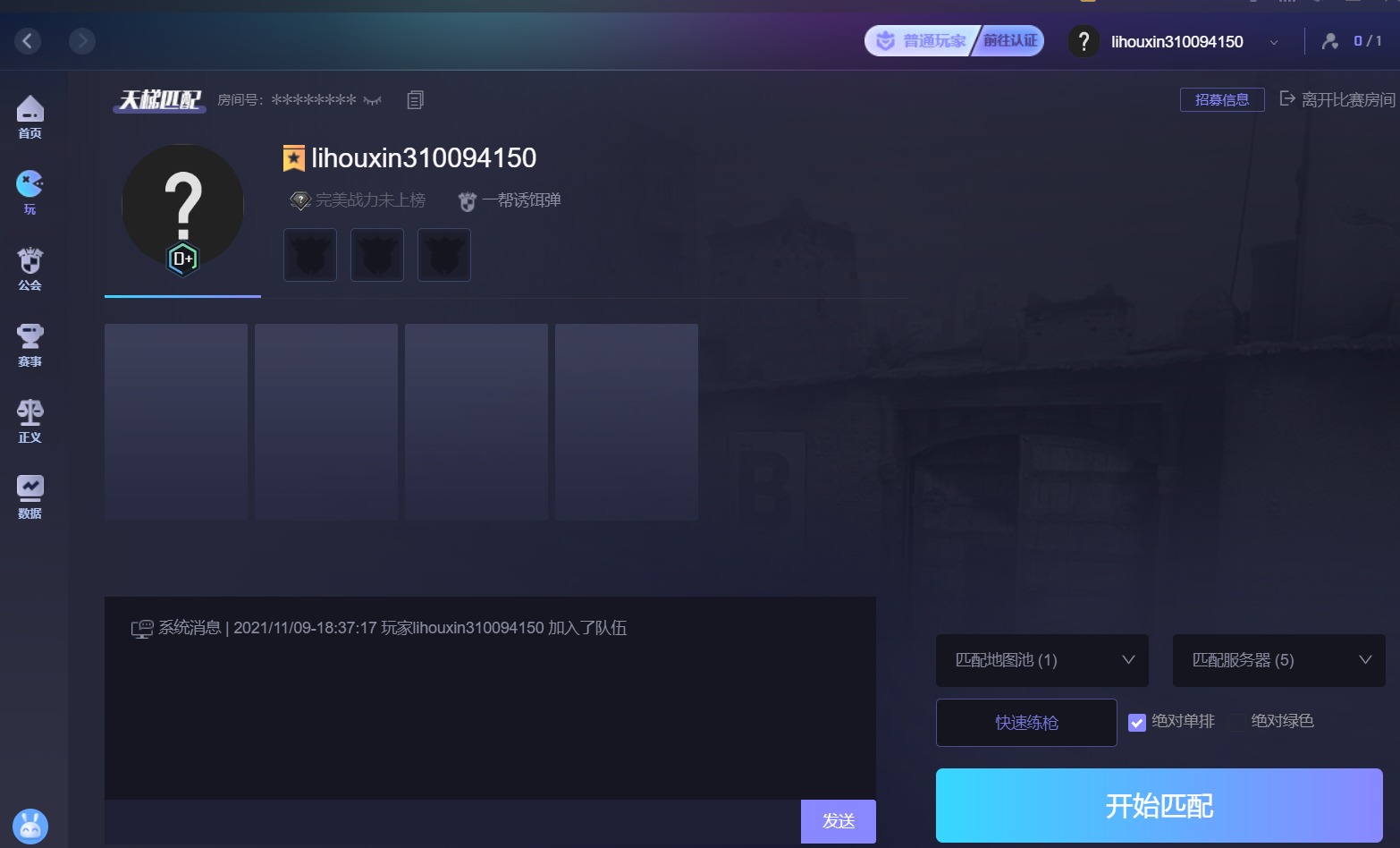Copy room number with clipboard icon
1400x848 pixels.
coord(415,100)
